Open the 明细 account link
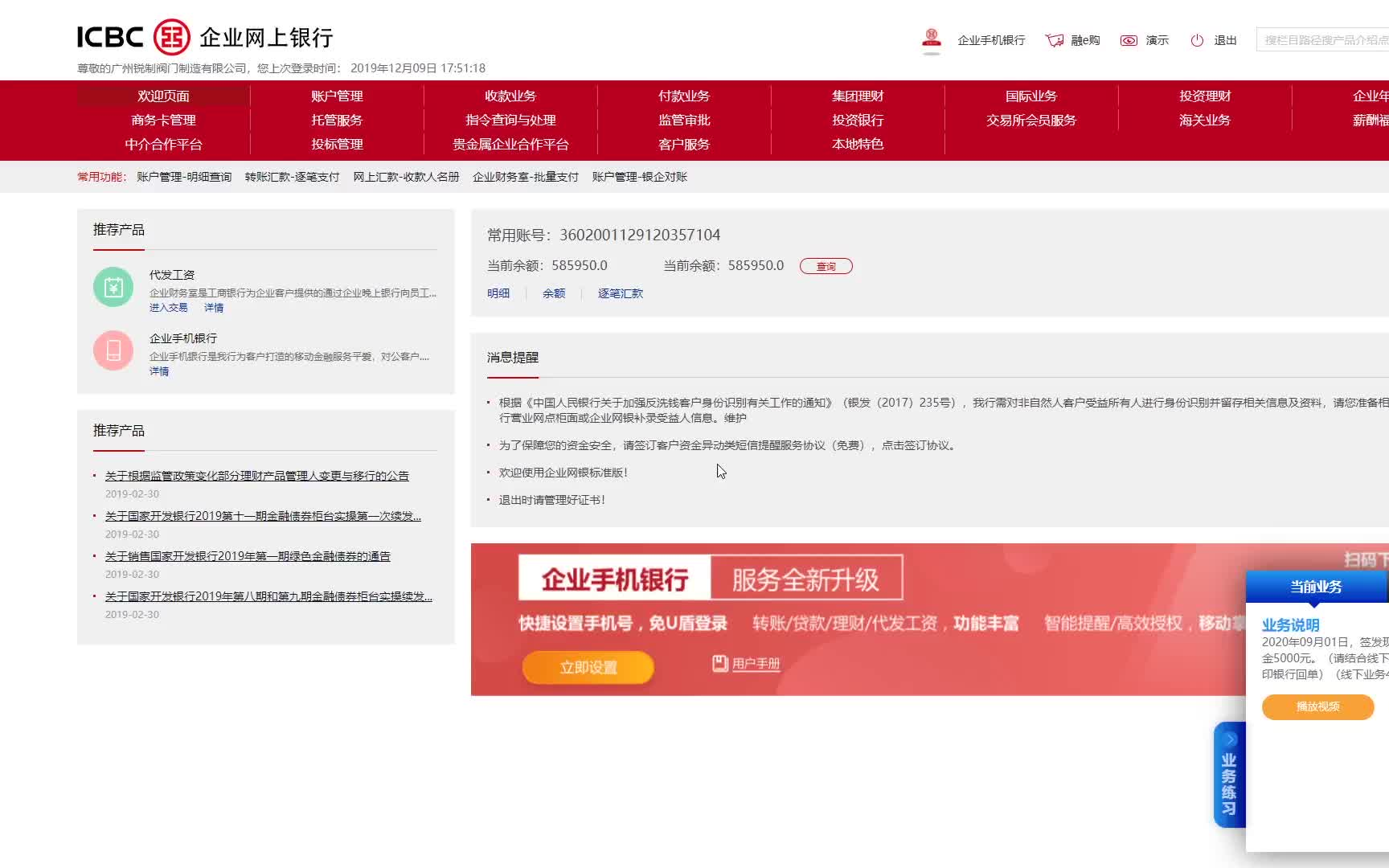This screenshot has width=1389, height=868. [498, 293]
